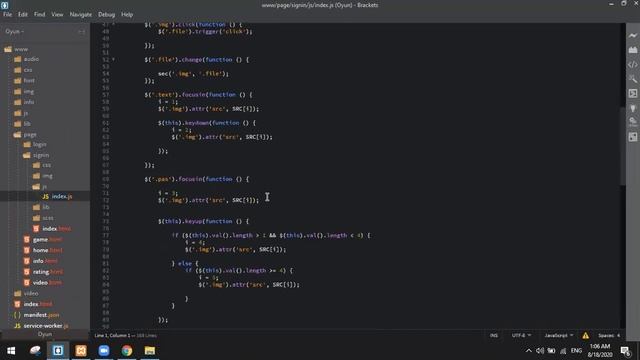
Task: Open XAMPP from the taskbar
Action: 81,351
